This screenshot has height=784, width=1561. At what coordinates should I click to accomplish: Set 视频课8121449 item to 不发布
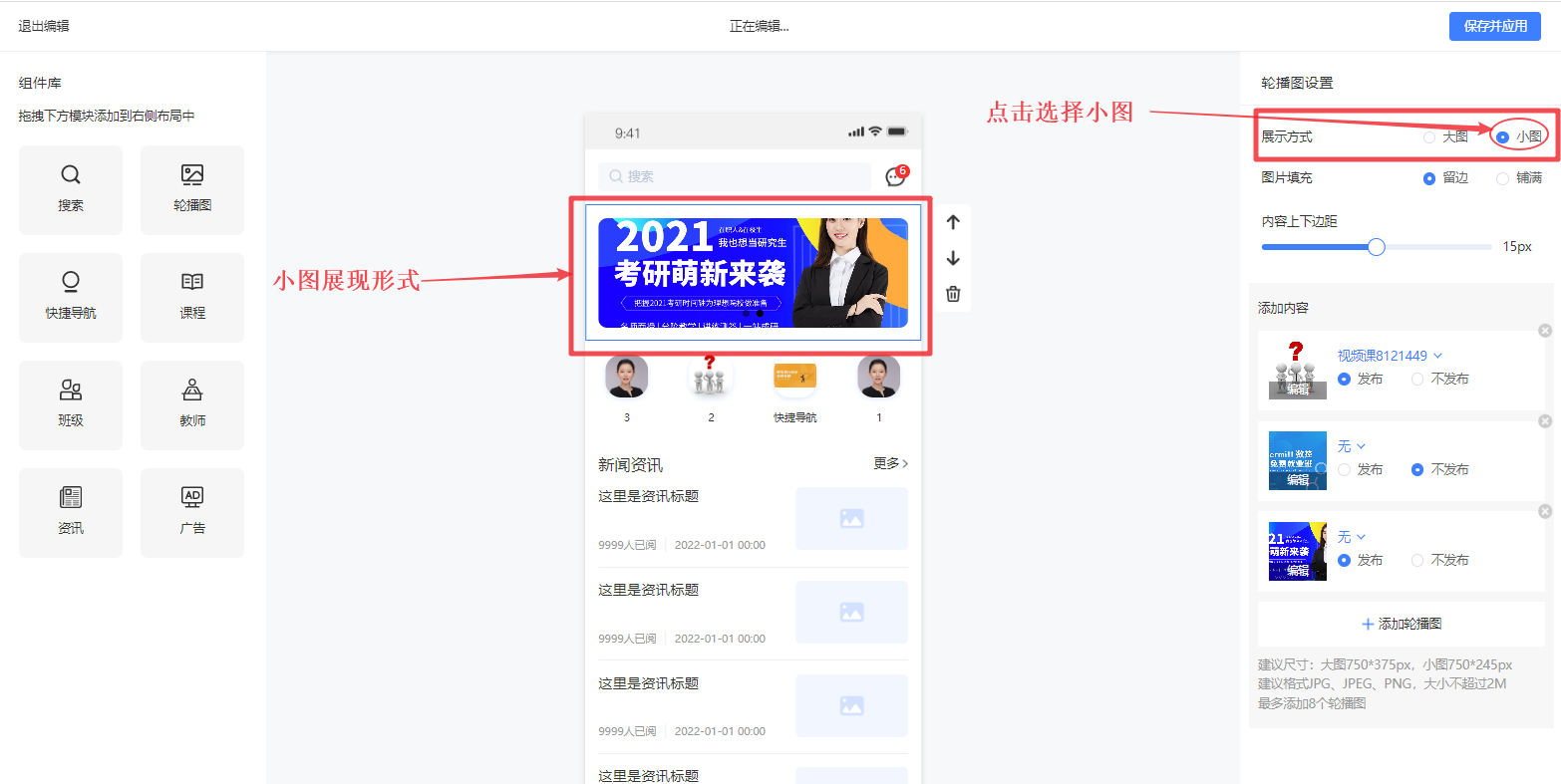[x=1439, y=380]
